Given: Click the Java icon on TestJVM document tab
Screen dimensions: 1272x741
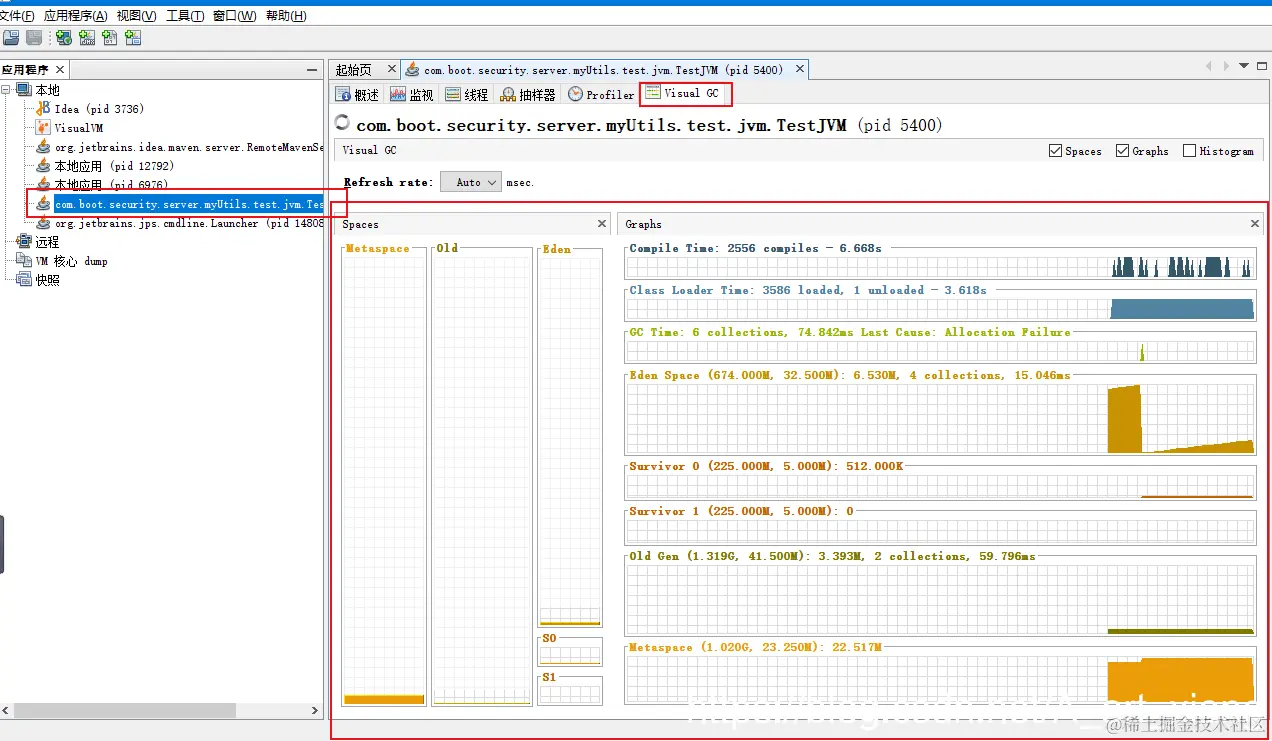Looking at the screenshot, I should click(x=412, y=69).
